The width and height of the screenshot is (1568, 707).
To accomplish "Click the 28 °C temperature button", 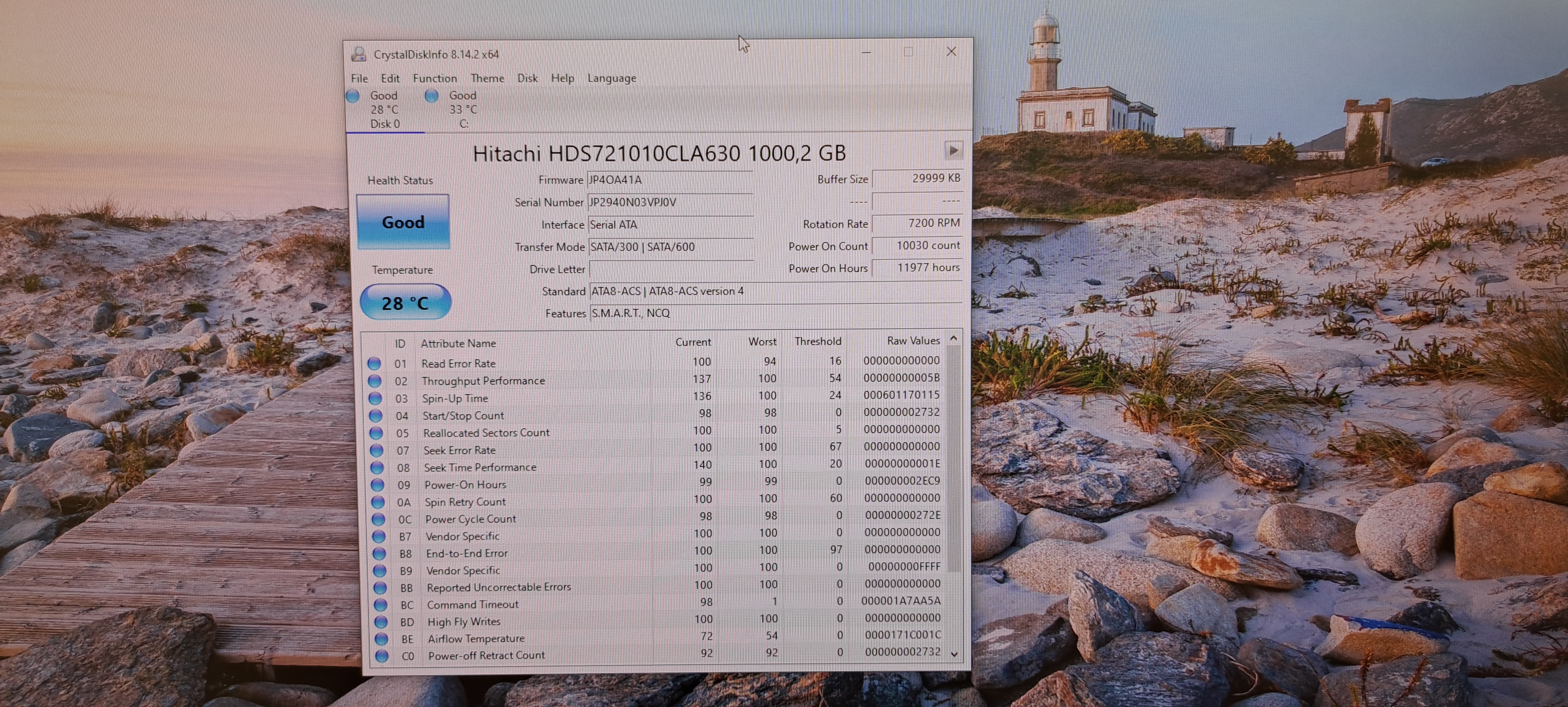I will [x=405, y=302].
